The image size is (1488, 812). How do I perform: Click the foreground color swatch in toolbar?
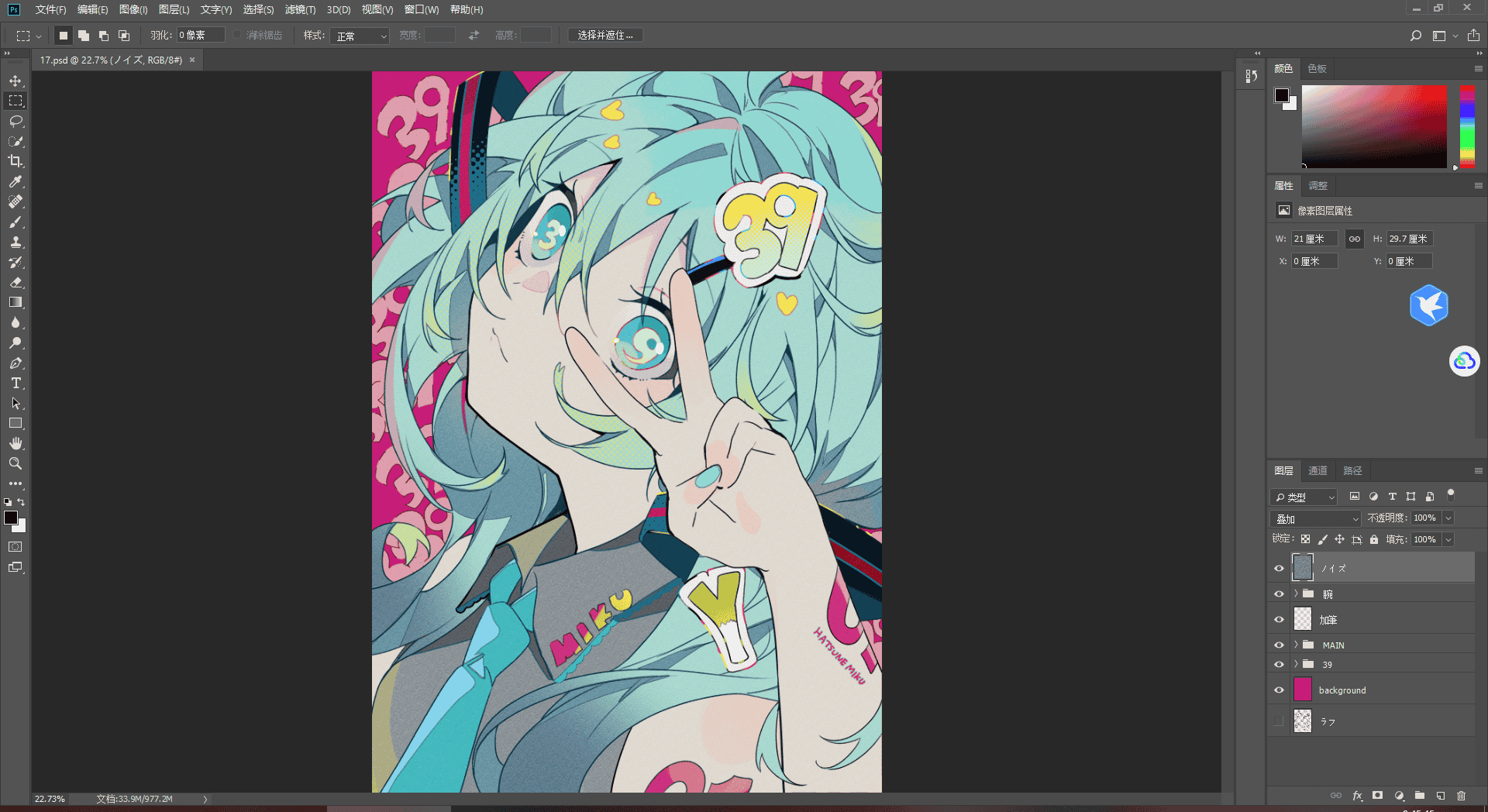point(10,518)
